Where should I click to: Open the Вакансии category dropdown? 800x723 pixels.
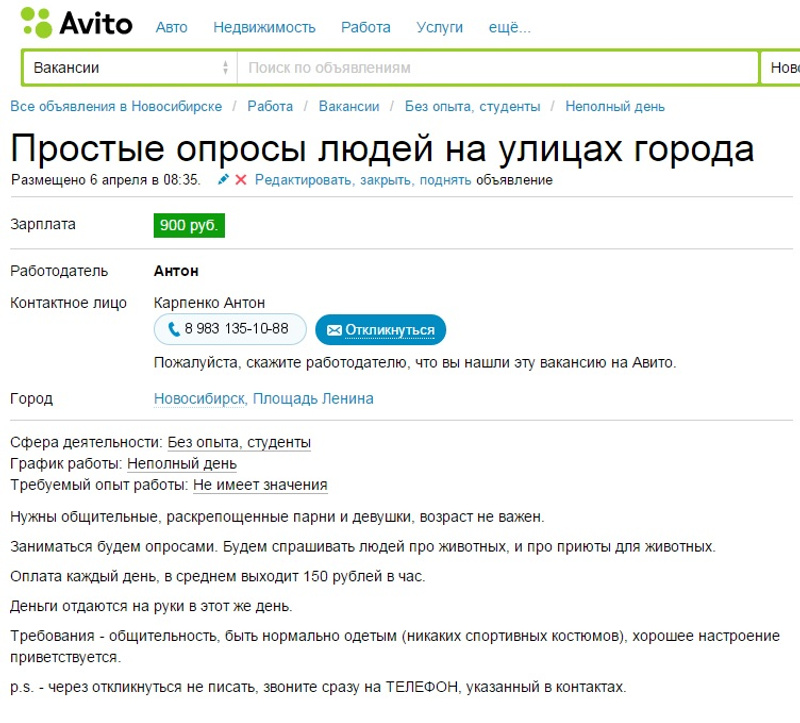[x=130, y=67]
